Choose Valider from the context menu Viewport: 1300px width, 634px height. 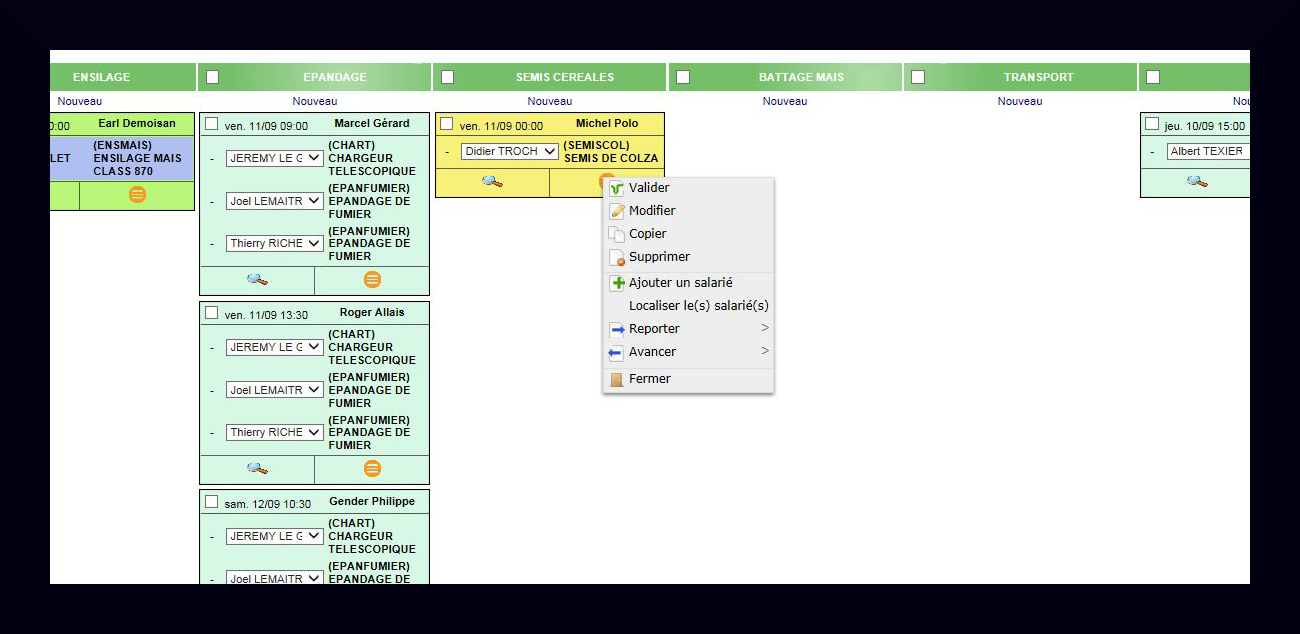coord(649,188)
